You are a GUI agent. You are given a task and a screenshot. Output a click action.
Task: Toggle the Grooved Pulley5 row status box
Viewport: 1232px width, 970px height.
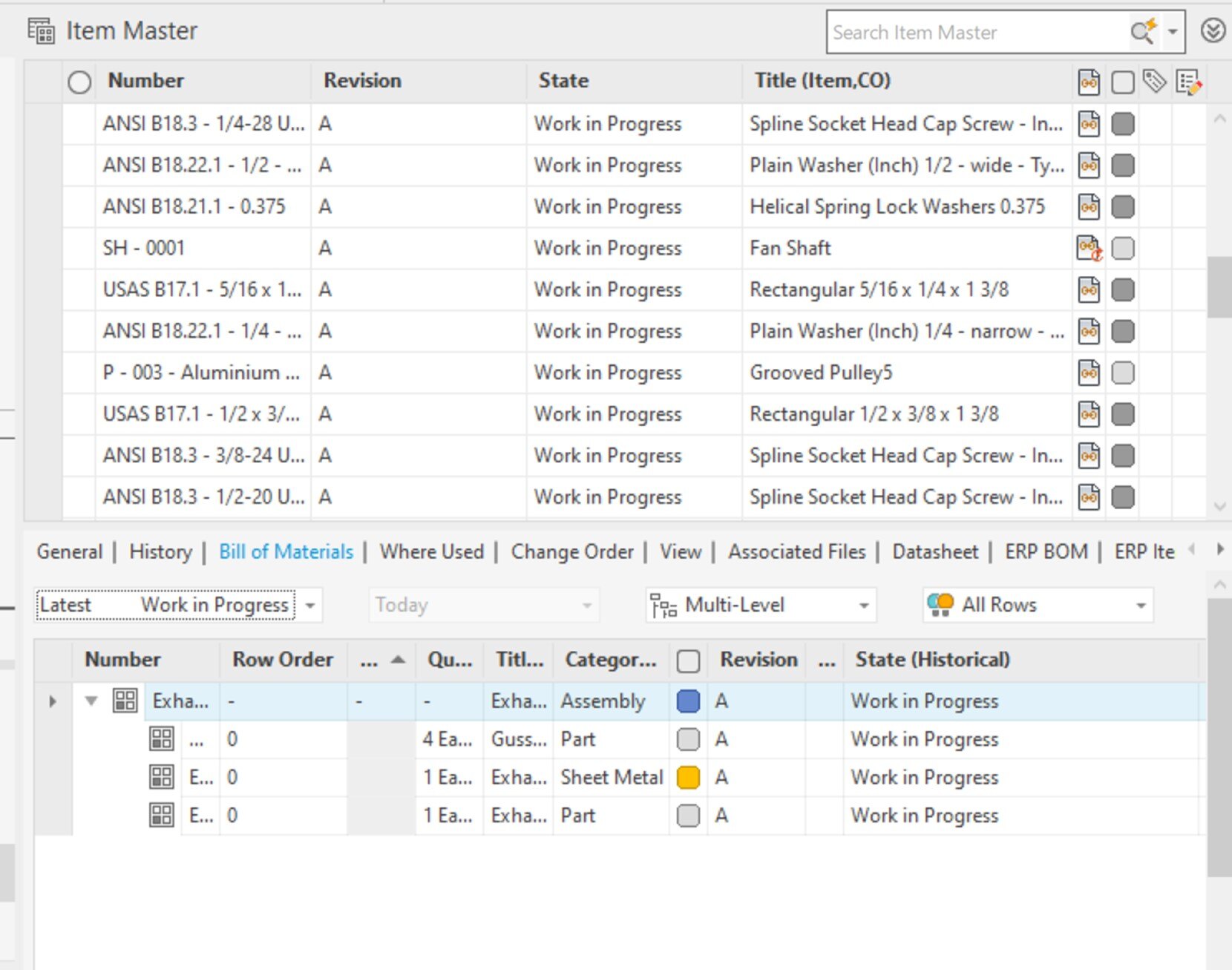coord(1123,373)
